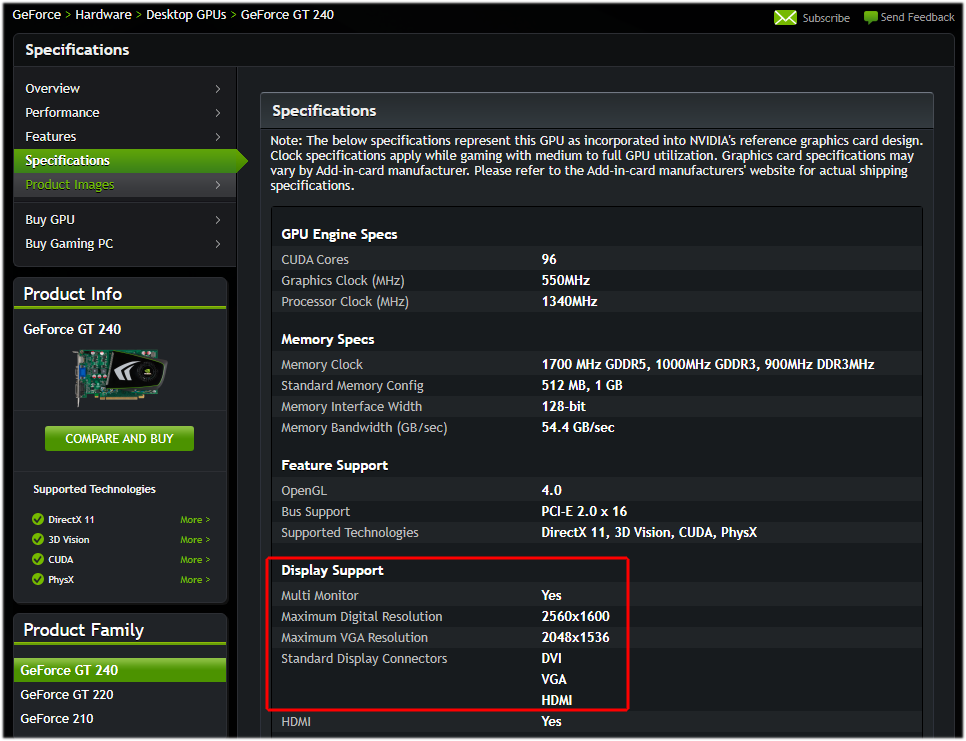Click the COMPARE AND BUY button
966x741 pixels.
click(120, 439)
